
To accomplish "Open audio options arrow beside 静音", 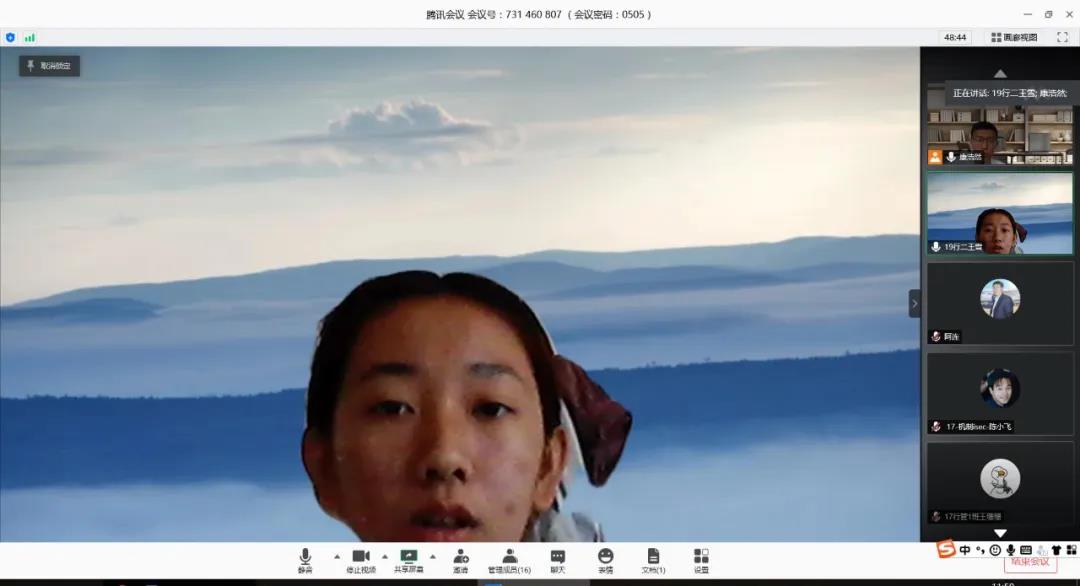I will pyautogui.click(x=337, y=556).
